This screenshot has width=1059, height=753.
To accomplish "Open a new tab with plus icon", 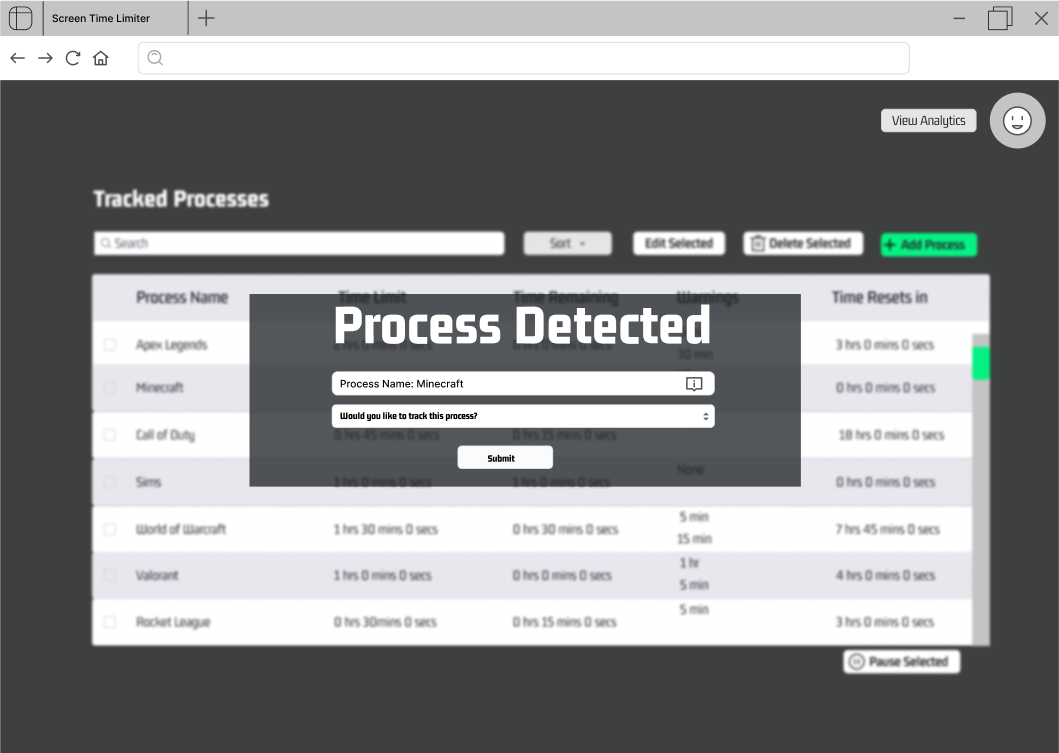I will click(206, 18).
